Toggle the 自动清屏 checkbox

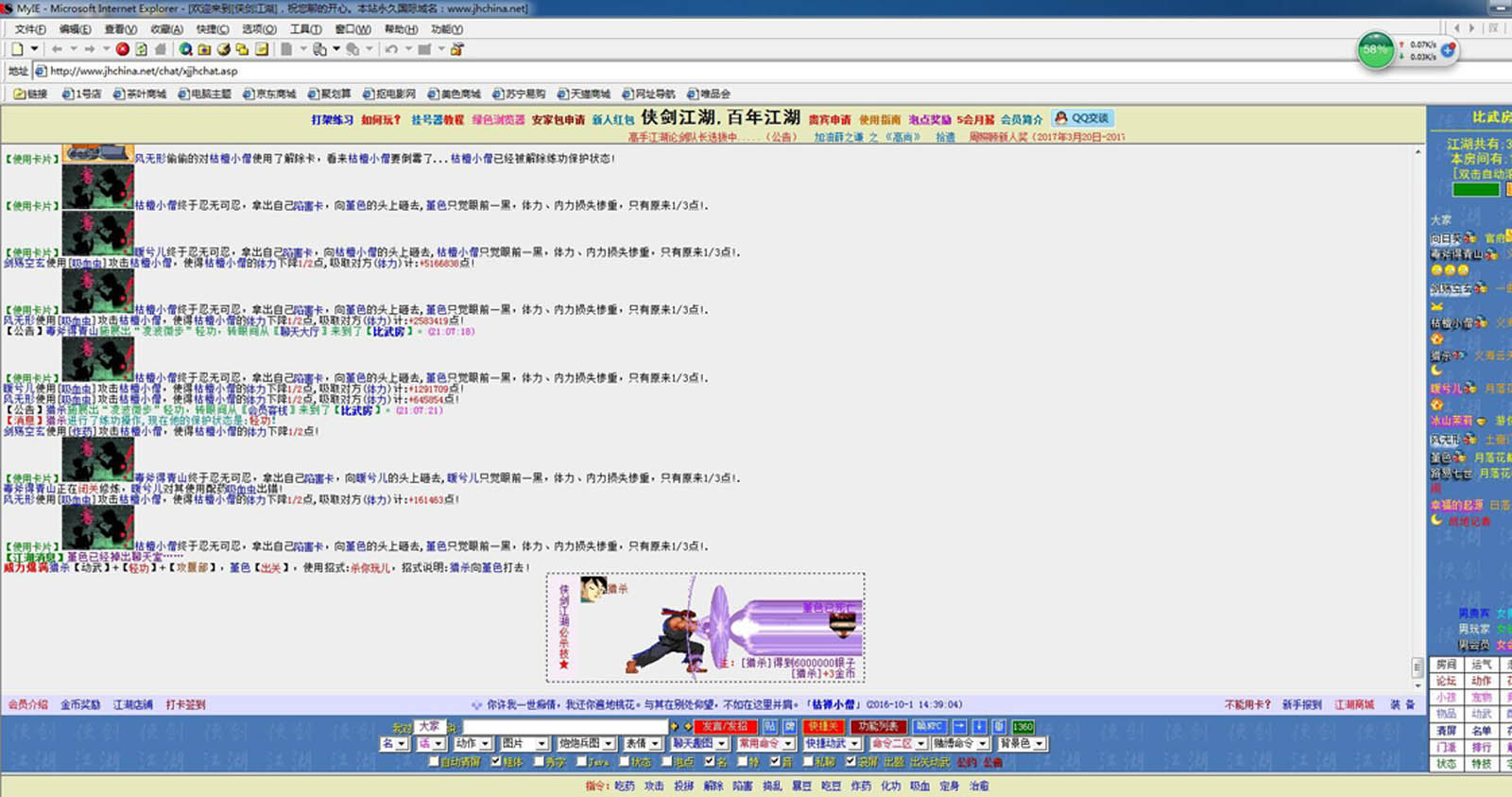(434, 761)
